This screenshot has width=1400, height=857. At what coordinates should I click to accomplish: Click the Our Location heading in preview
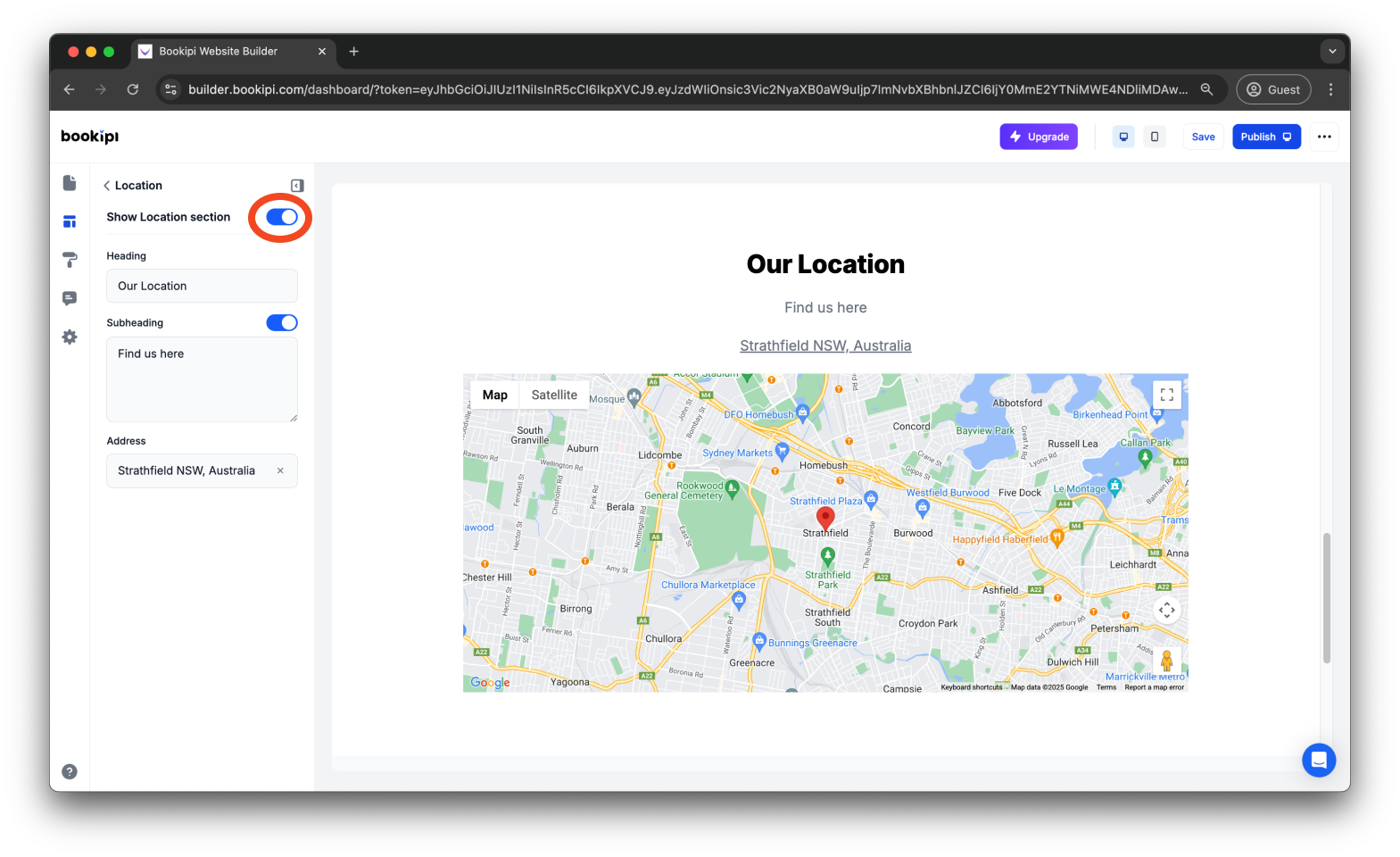pos(825,264)
